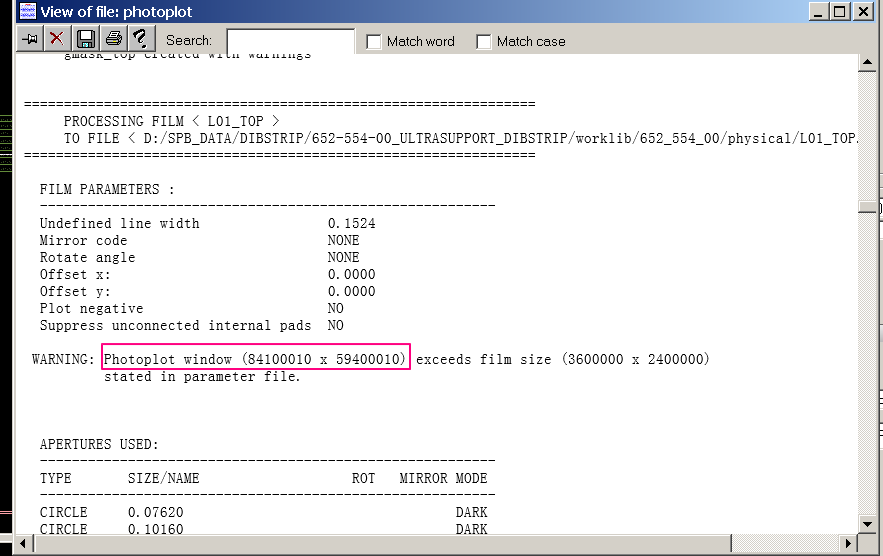Maximize the photoplot view window
Image resolution: width=883 pixels, height=556 pixels.
840,11
